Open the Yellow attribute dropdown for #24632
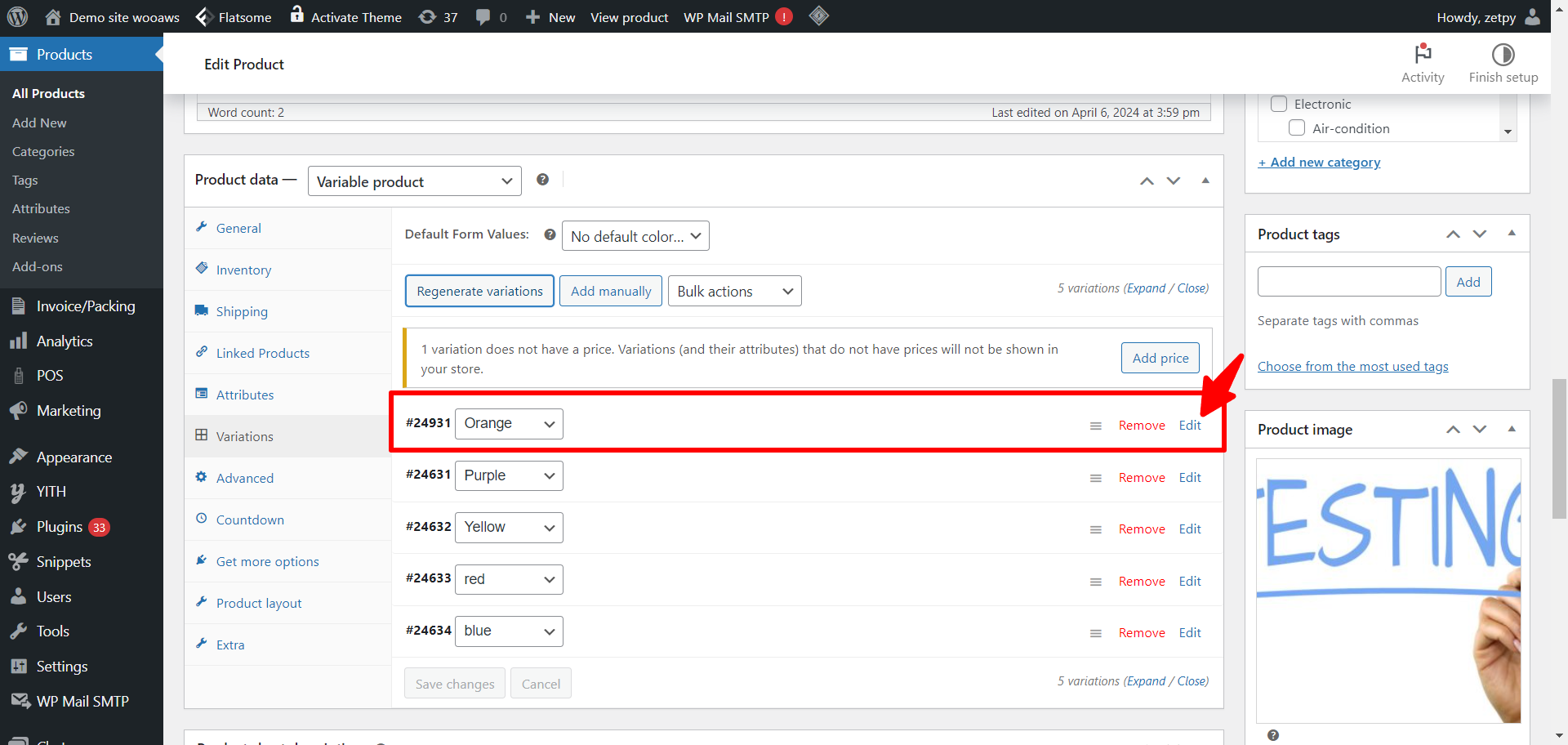The height and width of the screenshot is (745, 1568). point(509,528)
